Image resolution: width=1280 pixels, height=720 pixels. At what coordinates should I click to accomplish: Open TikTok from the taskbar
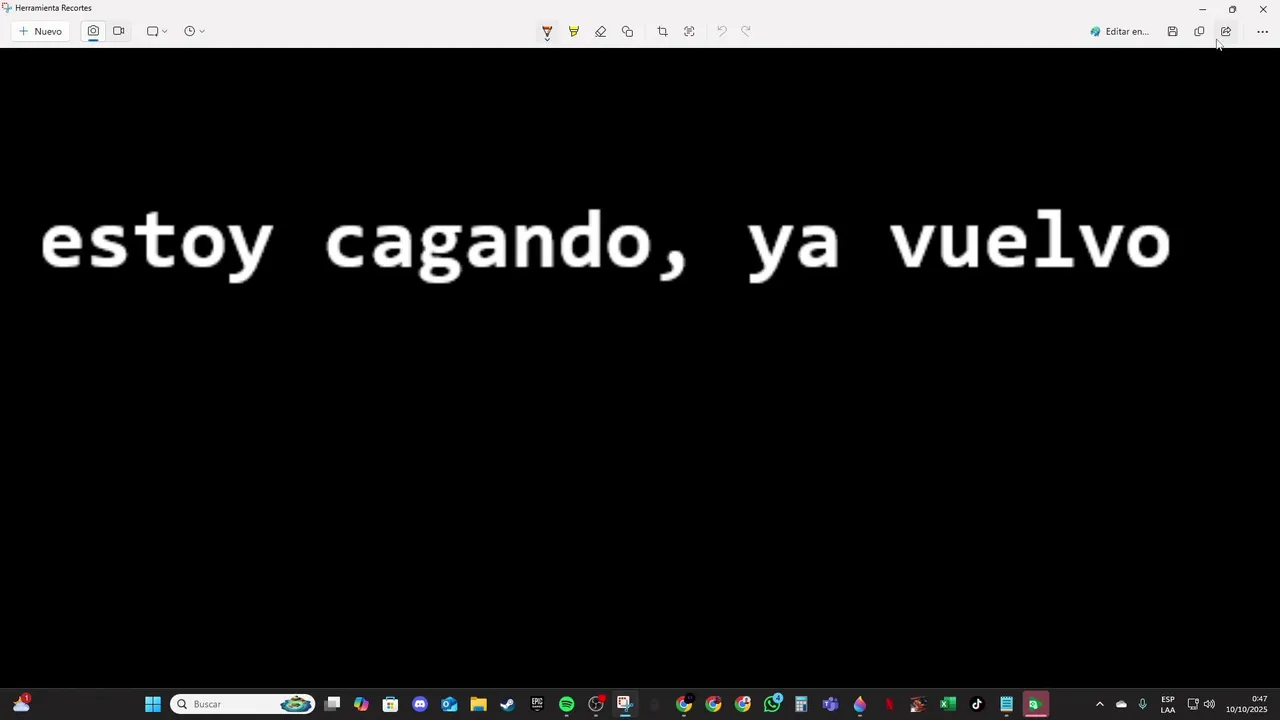point(977,704)
